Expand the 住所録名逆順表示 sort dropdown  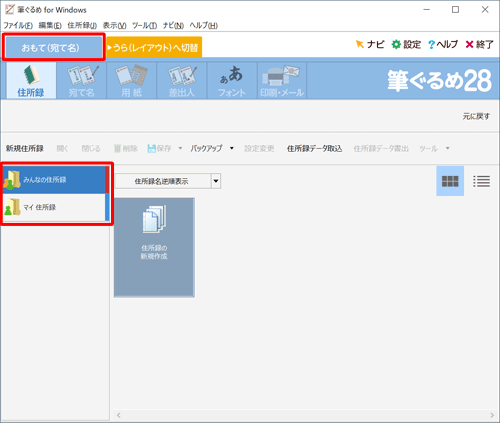(x=216, y=181)
